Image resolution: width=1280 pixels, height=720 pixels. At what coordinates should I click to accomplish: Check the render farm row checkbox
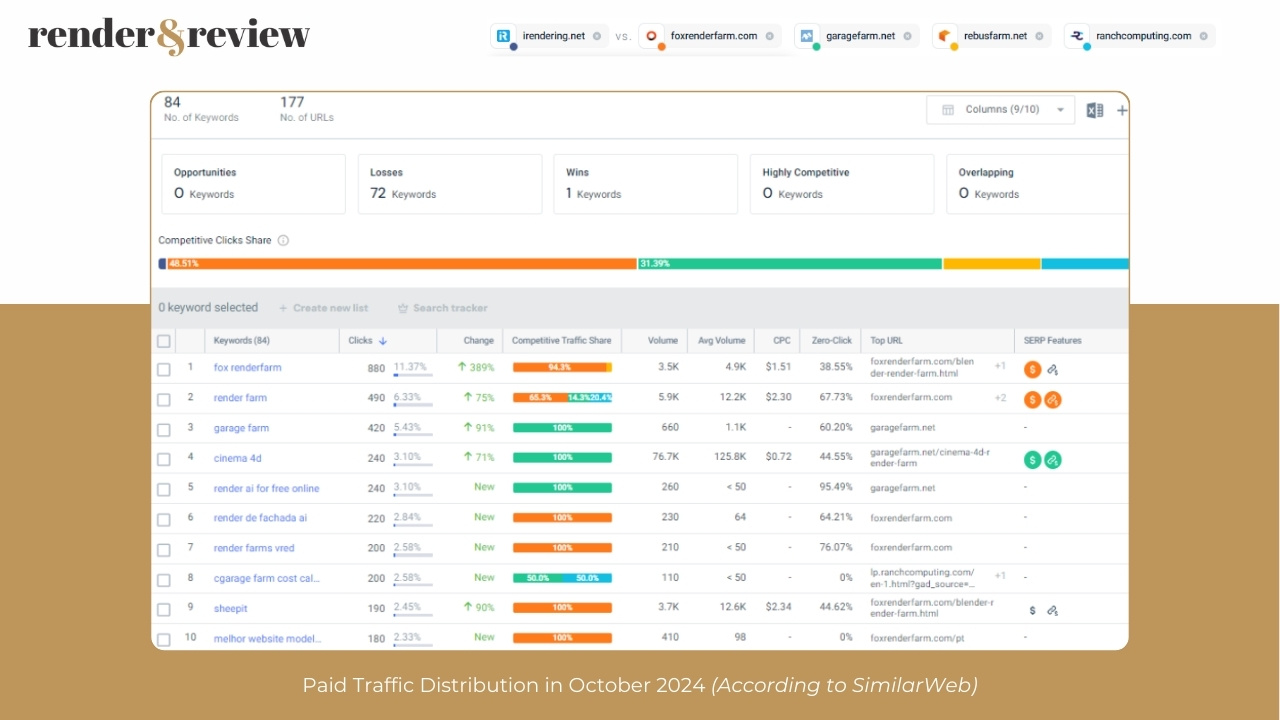pyautogui.click(x=164, y=399)
